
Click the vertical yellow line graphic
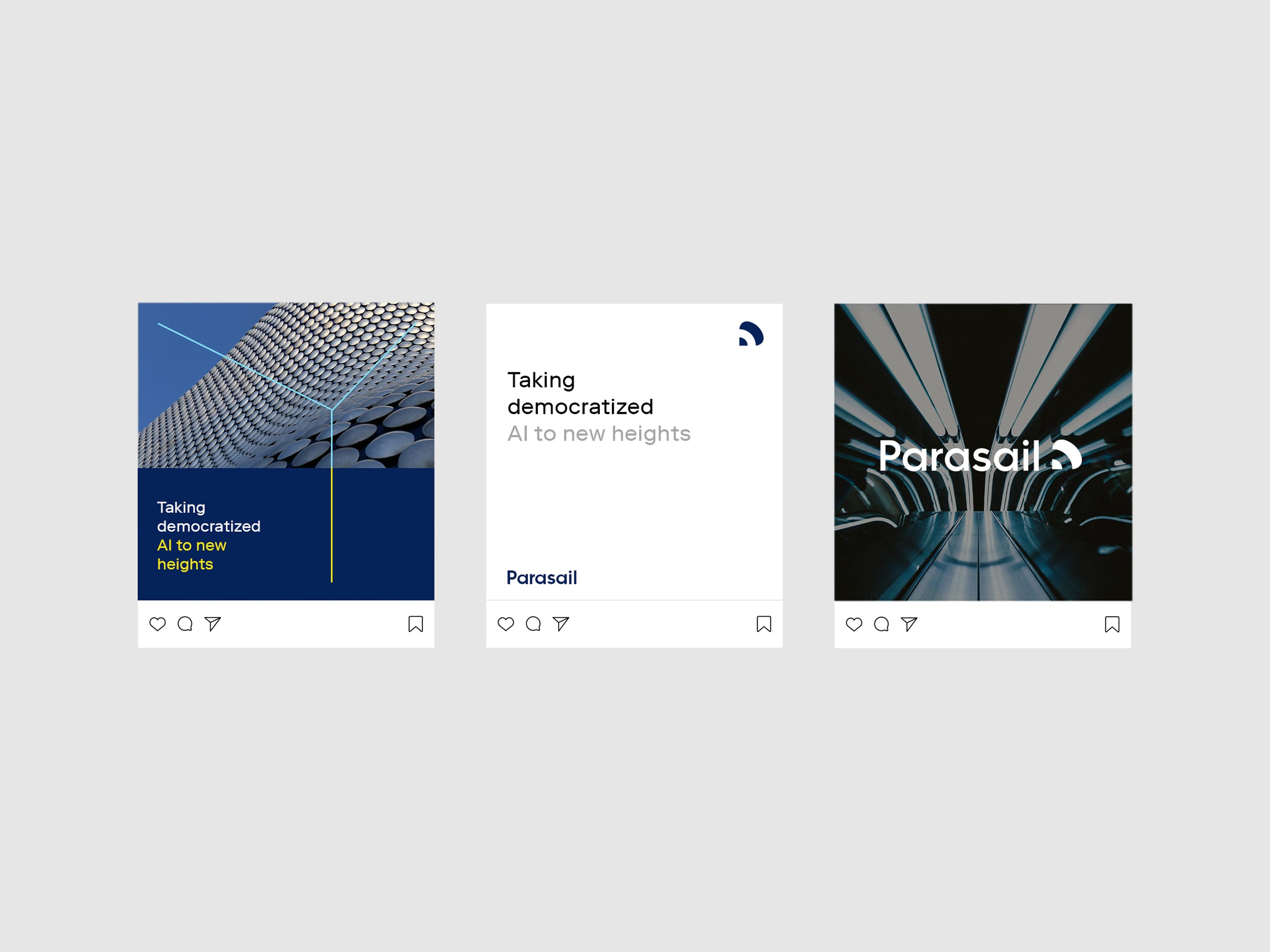click(x=332, y=525)
